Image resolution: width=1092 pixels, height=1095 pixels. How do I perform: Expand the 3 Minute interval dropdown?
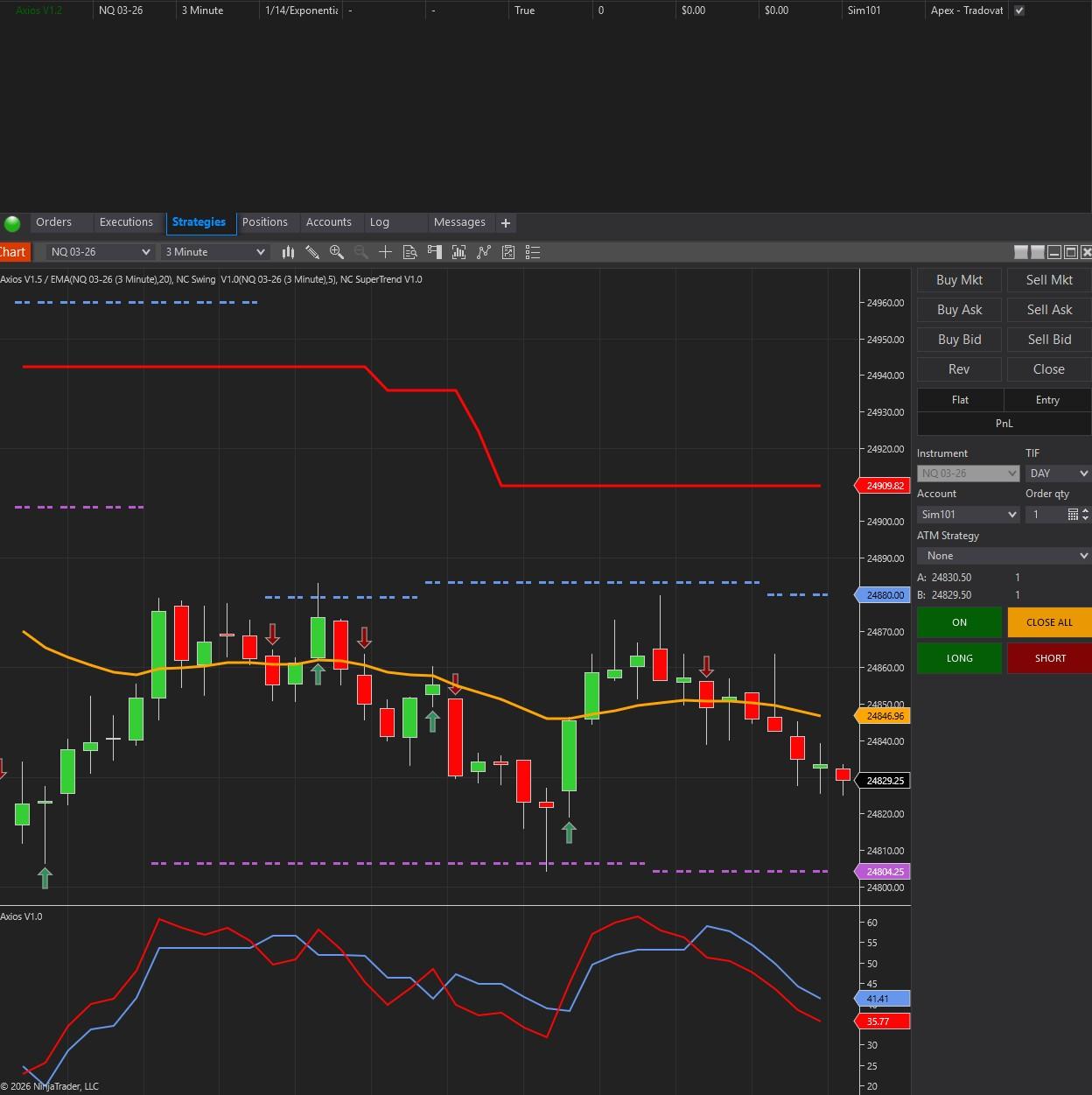coord(215,252)
